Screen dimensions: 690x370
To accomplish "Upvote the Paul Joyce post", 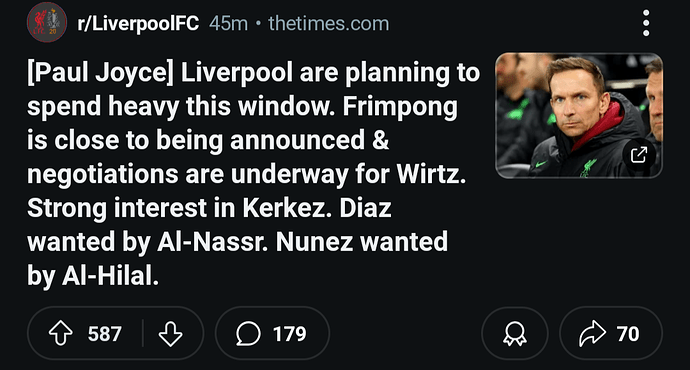I will pos(61,333).
